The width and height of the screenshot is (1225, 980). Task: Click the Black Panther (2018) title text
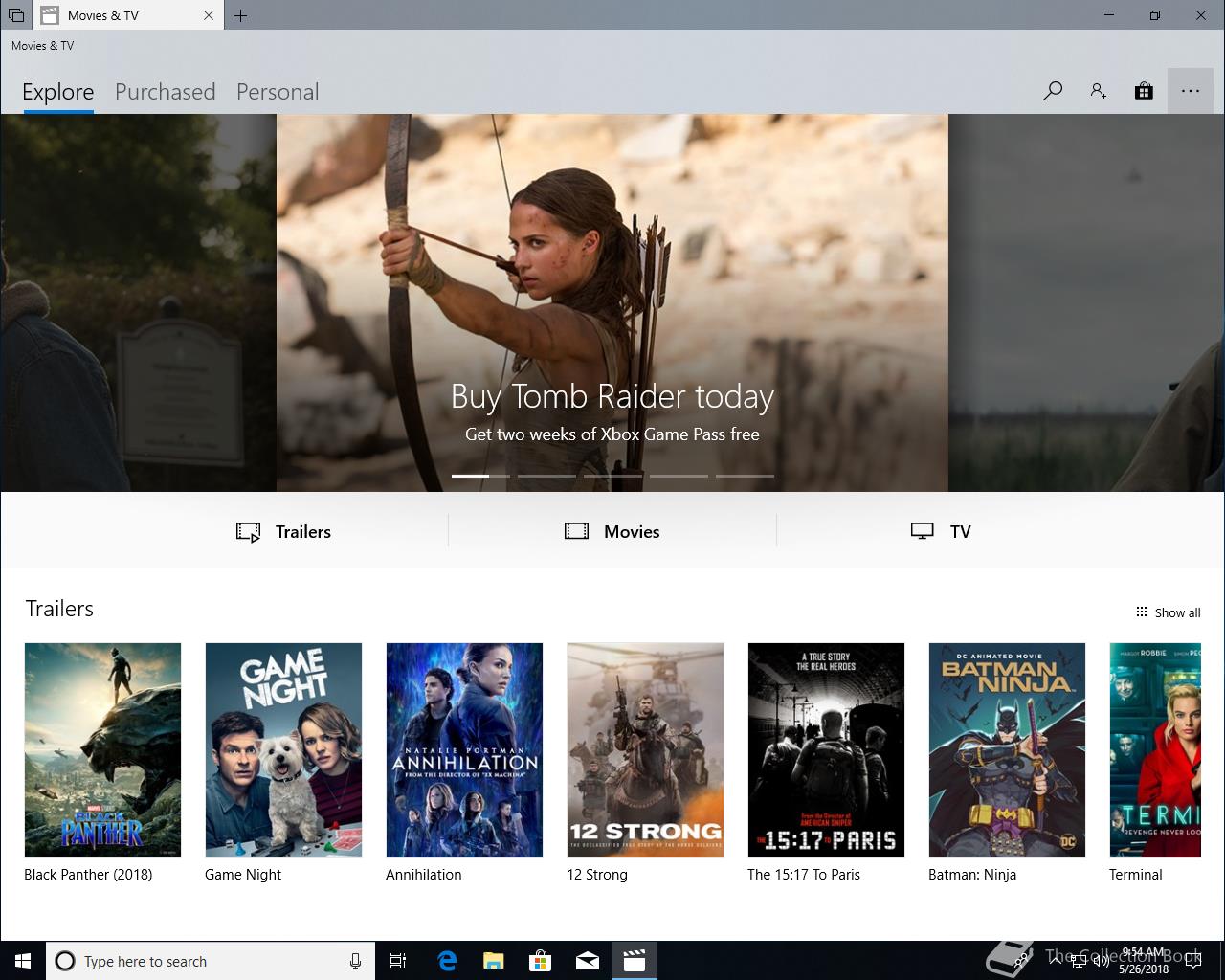click(x=88, y=875)
